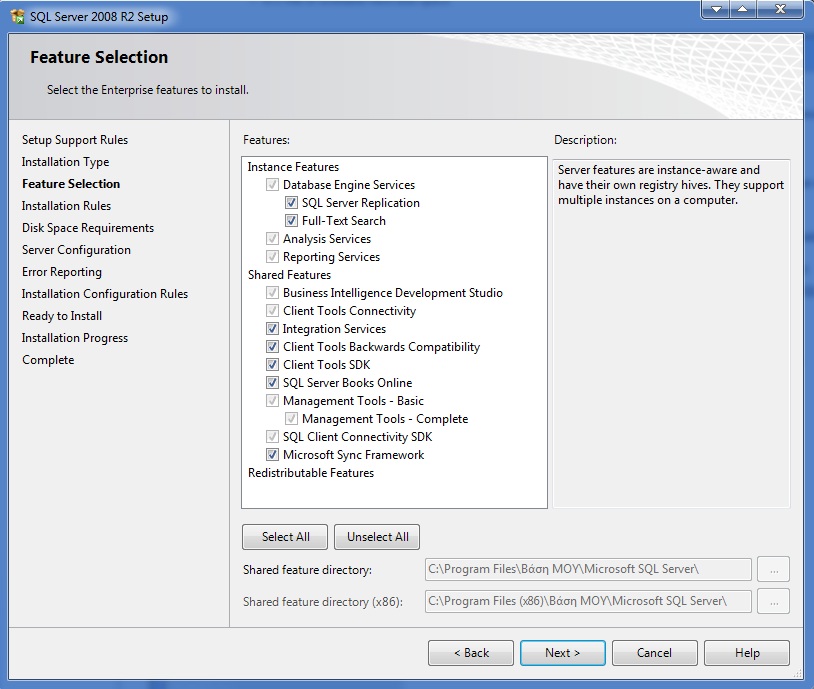This screenshot has height=689, width=814.
Task: Select Installation Type step
Action: click(65, 162)
